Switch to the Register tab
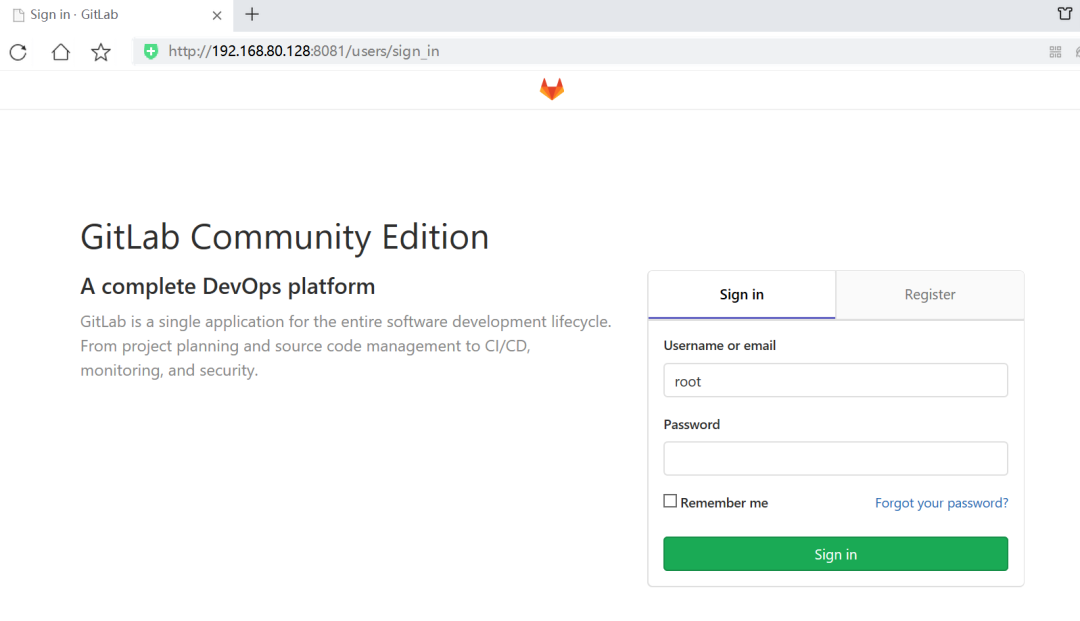 930,295
